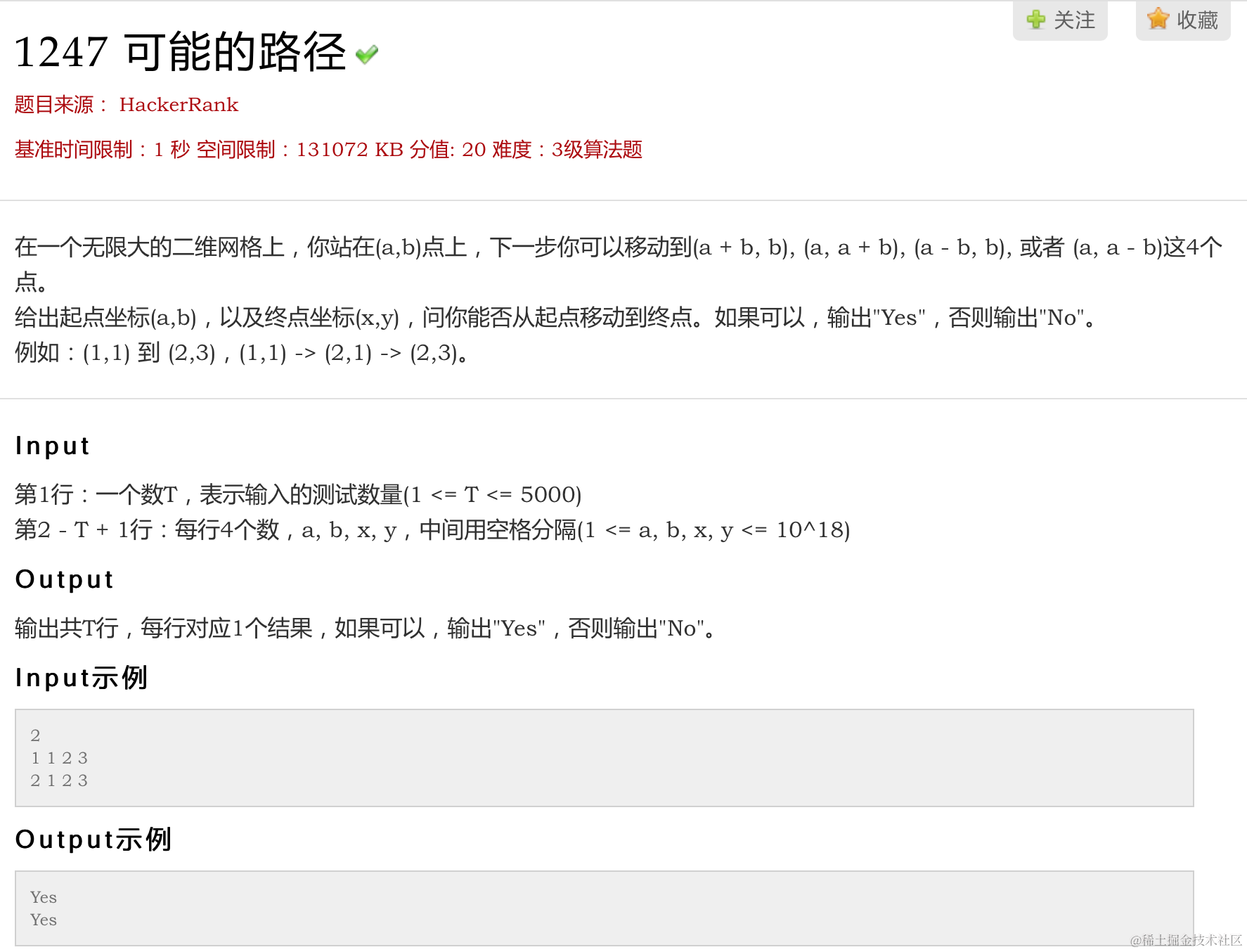Viewport: 1247px width, 952px height.
Task: Click the green plus follow icon
Action: click(1035, 20)
